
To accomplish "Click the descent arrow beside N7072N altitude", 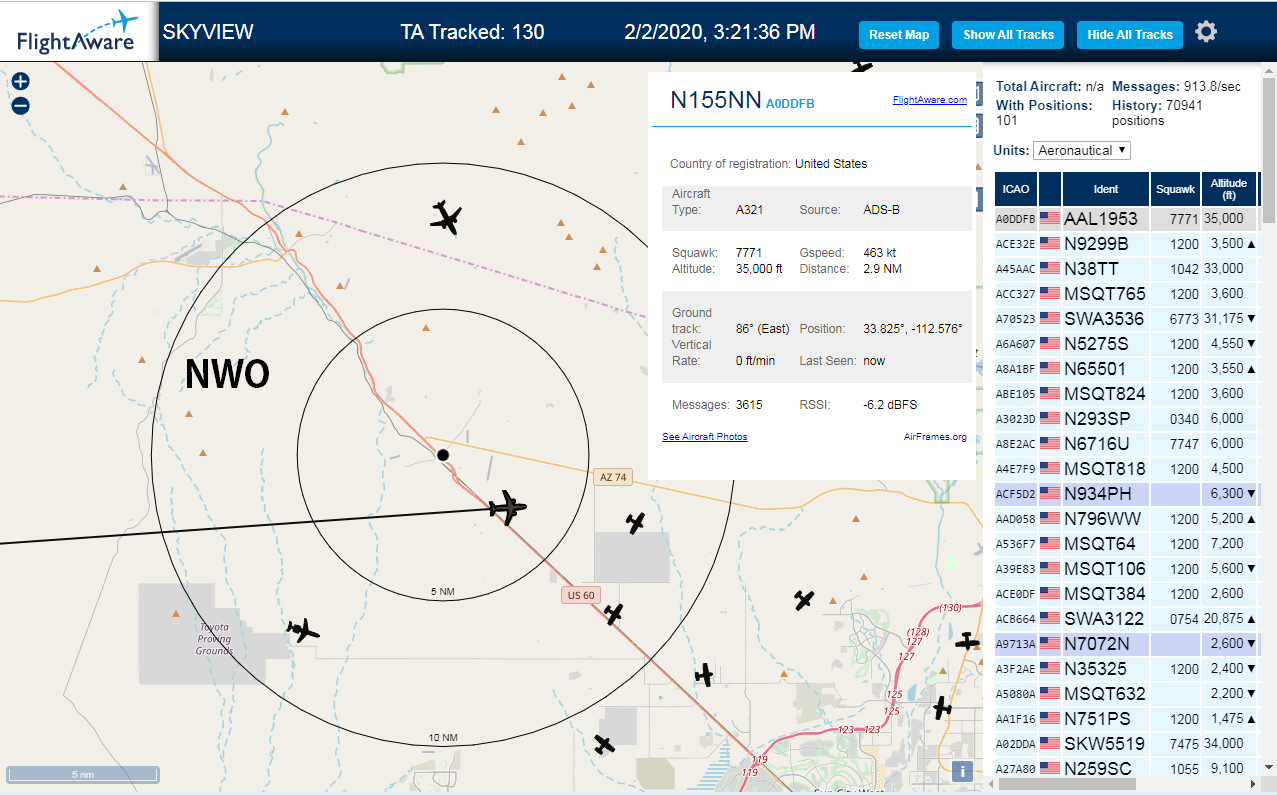I will point(1251,644).
